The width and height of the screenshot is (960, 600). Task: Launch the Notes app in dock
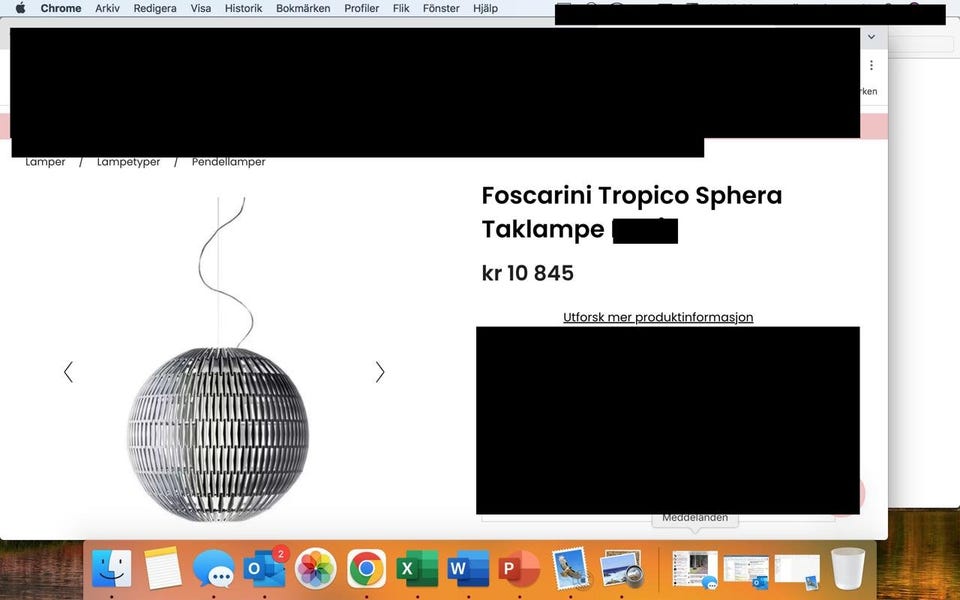click(x=163, y=569)
